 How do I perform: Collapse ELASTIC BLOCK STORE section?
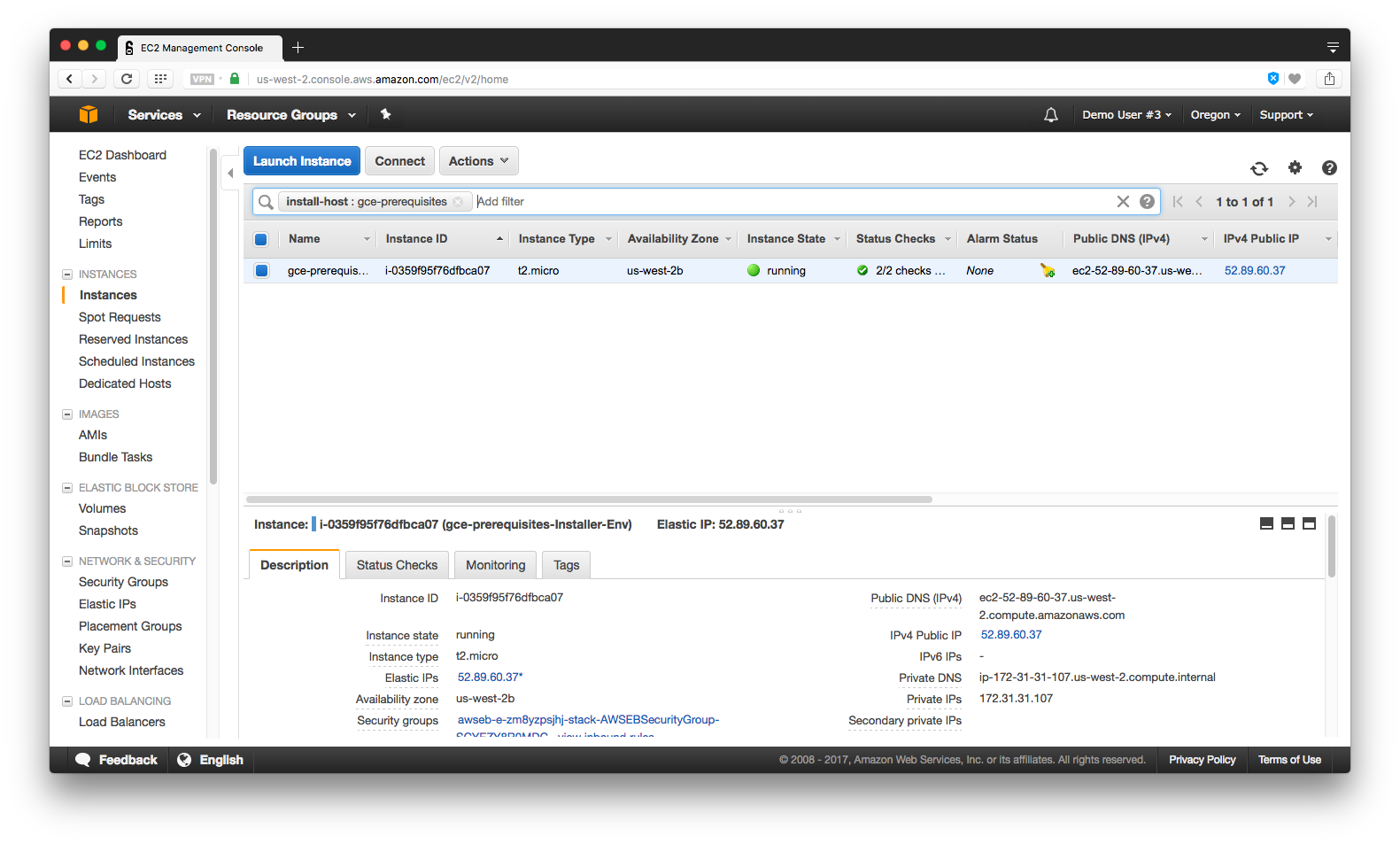(67, 488)
